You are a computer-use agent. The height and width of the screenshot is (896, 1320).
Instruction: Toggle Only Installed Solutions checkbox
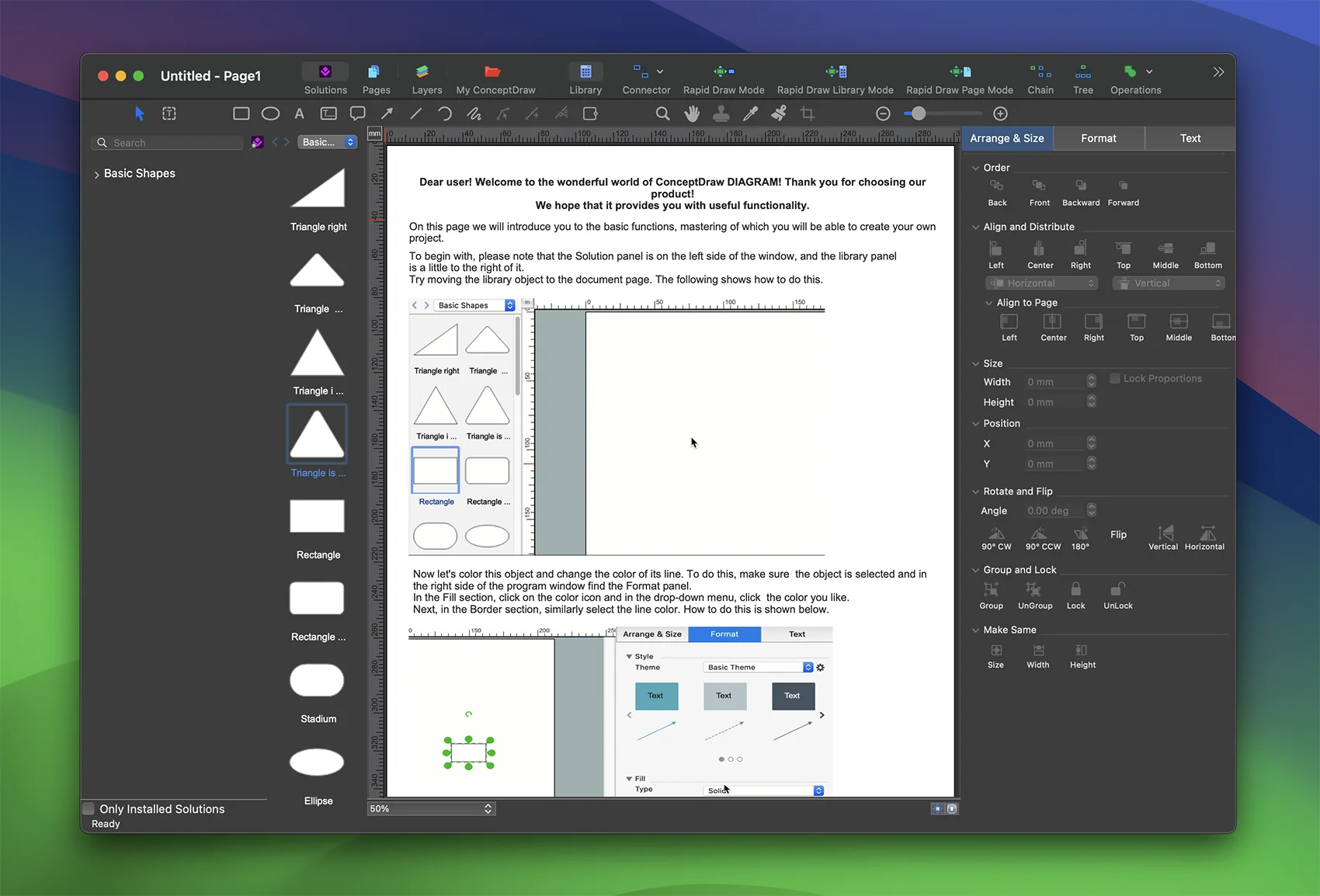click(89, 808)
